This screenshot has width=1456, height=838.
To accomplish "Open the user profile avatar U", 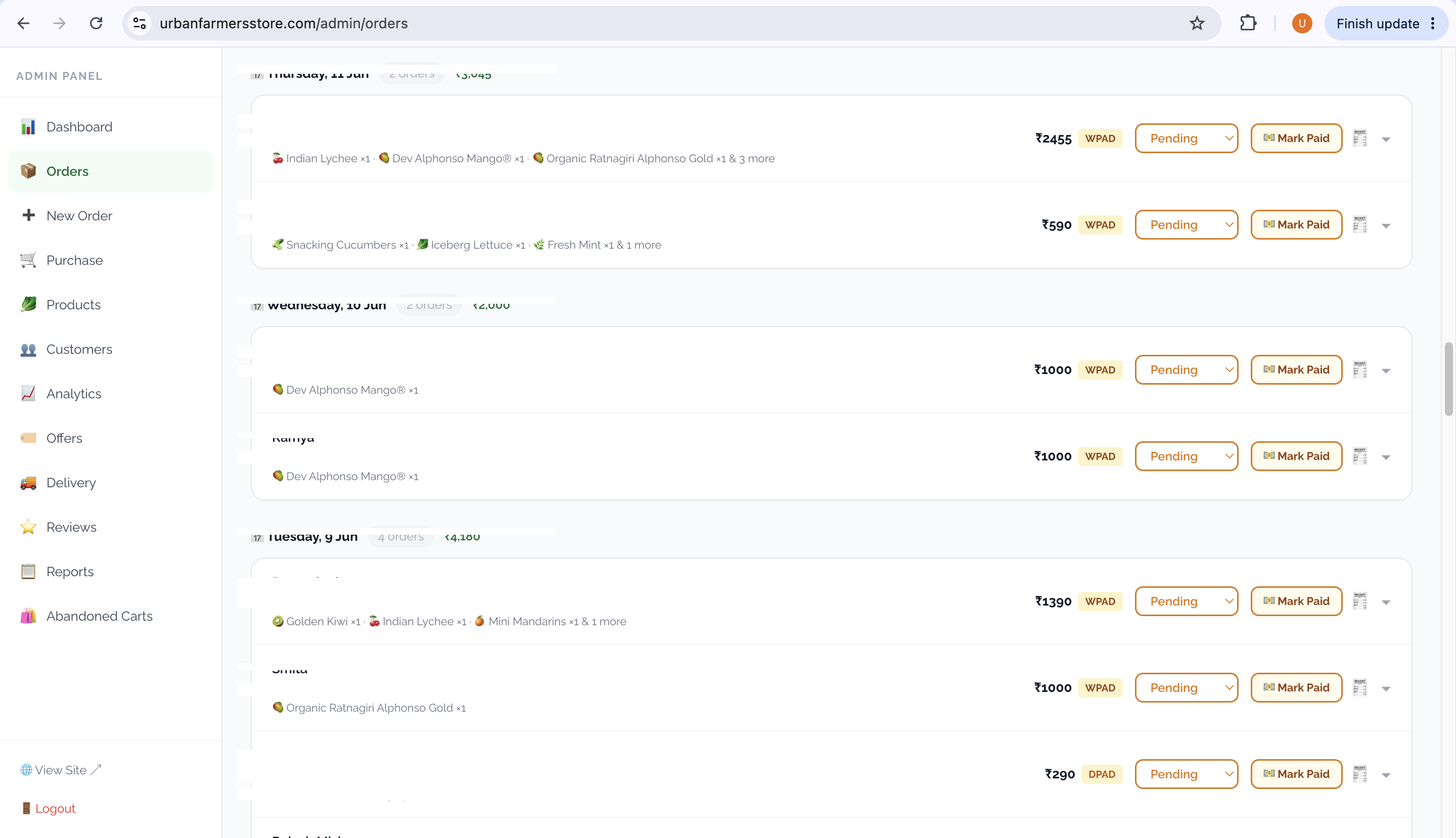I will click(x=1302, y=24).
